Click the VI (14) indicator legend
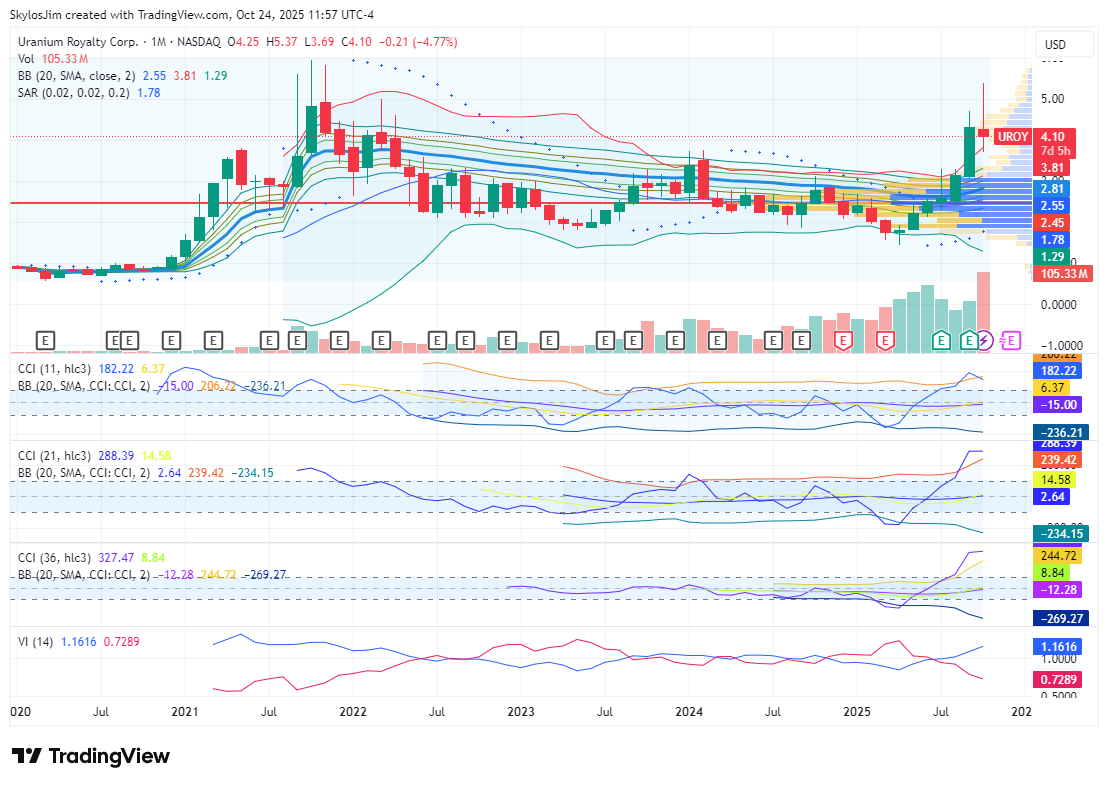 point(35,642)
